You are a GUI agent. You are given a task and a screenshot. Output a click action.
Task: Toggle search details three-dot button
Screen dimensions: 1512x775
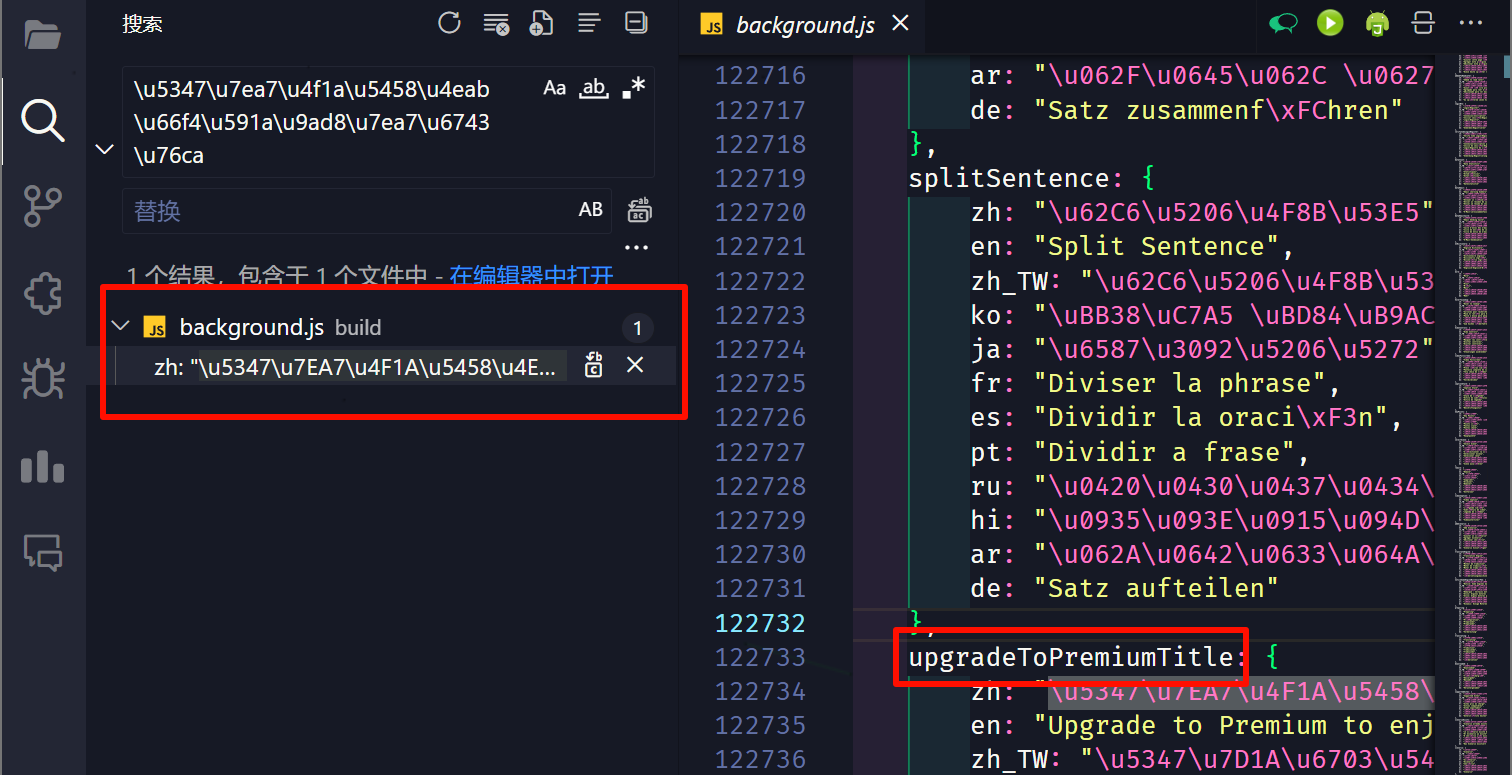[x=637, y=247]
